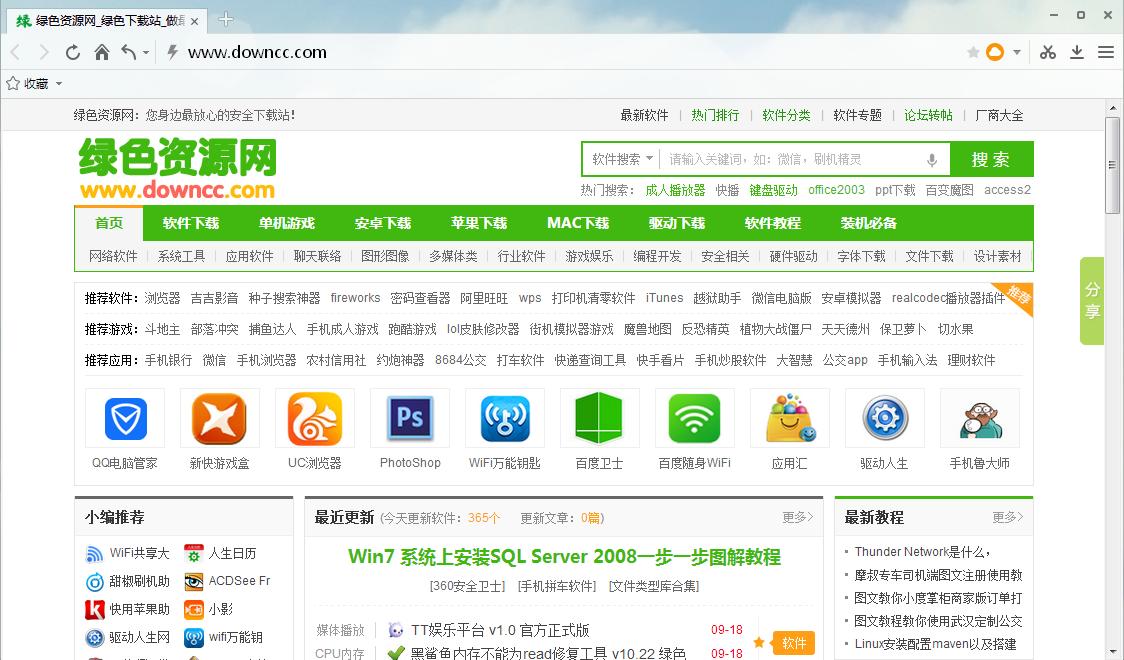Click the 绿色资源网 site logo

pos(178,168)
